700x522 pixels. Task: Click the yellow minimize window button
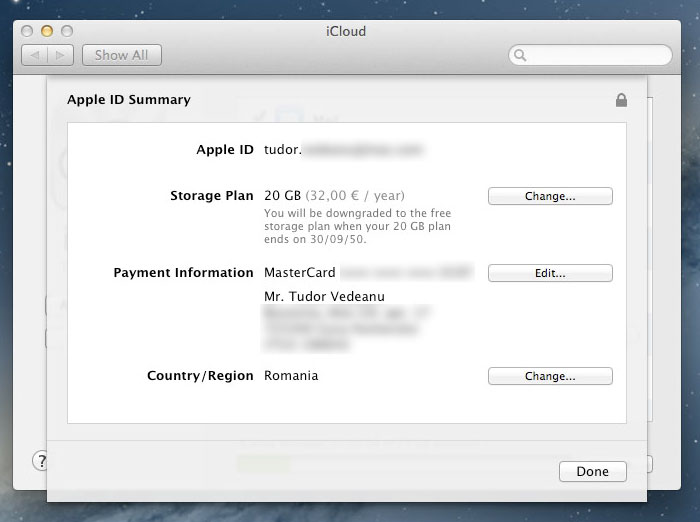[47, 31]
